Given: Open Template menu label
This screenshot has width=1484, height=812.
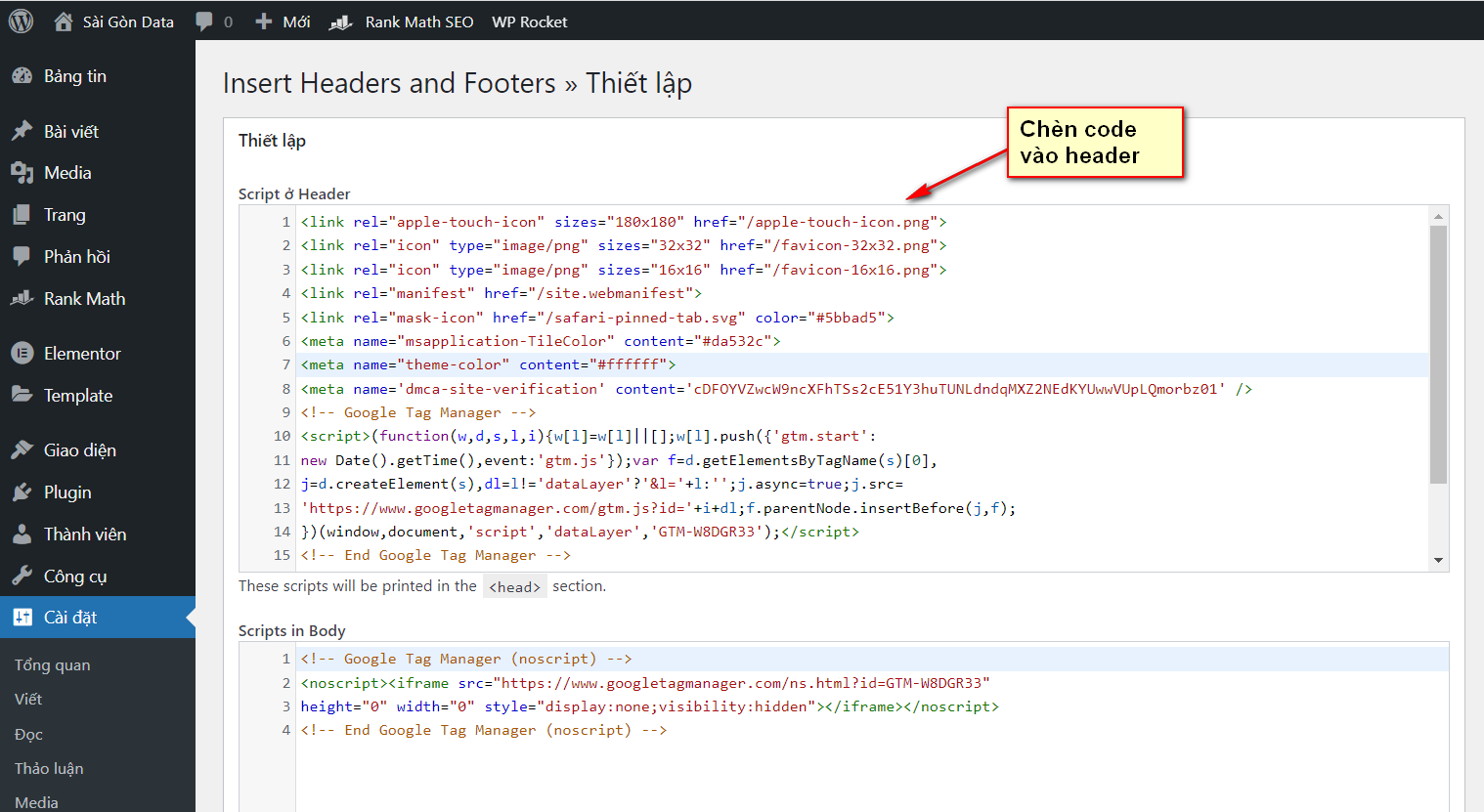Looking at the screenshot, I should tap(78, 396).
